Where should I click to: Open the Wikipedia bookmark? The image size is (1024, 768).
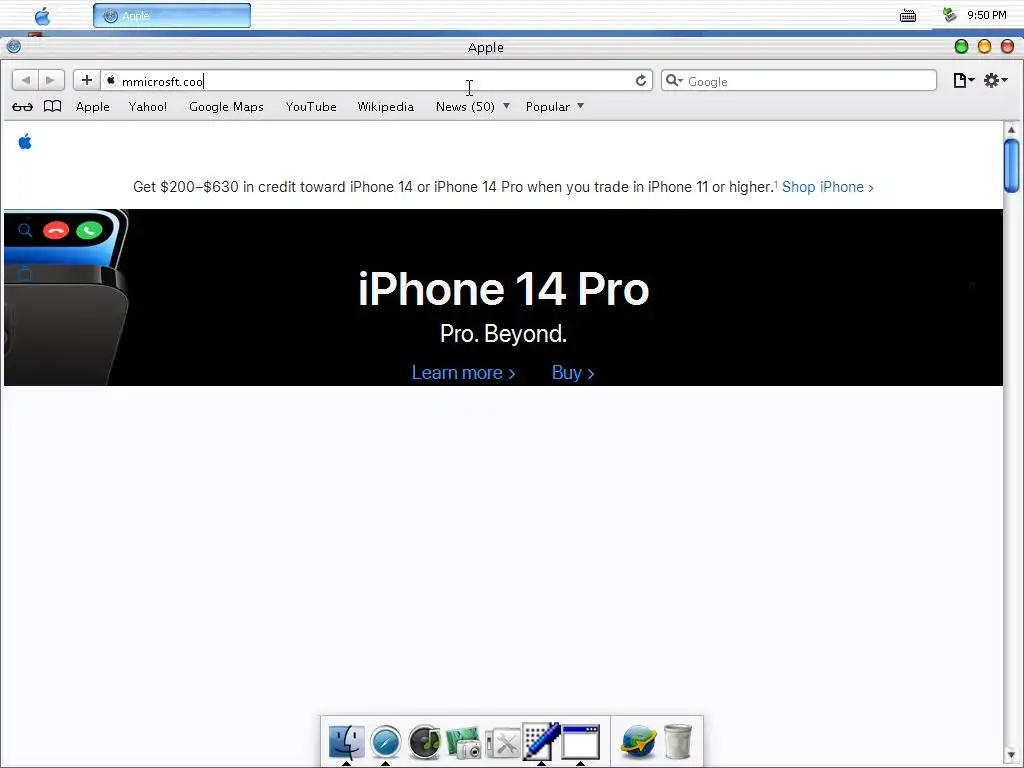pyautogui.click(x=385, y=106)
